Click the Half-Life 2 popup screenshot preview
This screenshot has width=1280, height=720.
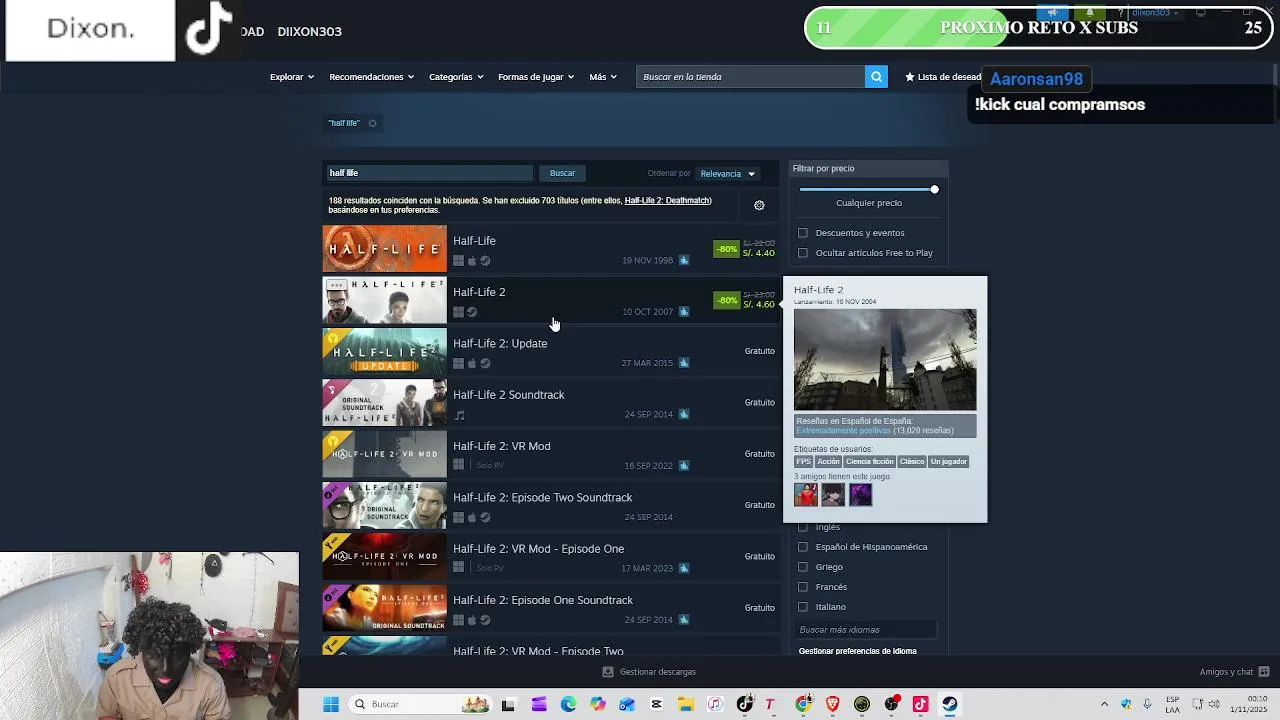coord(885,359)
